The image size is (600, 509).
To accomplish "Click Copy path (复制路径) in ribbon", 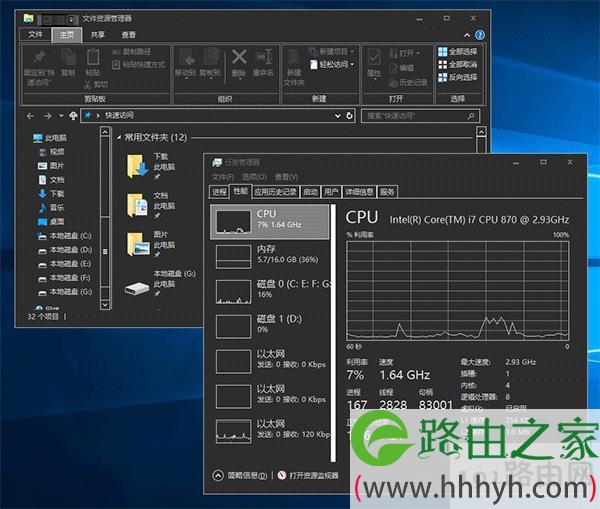I will coord(132,52).
